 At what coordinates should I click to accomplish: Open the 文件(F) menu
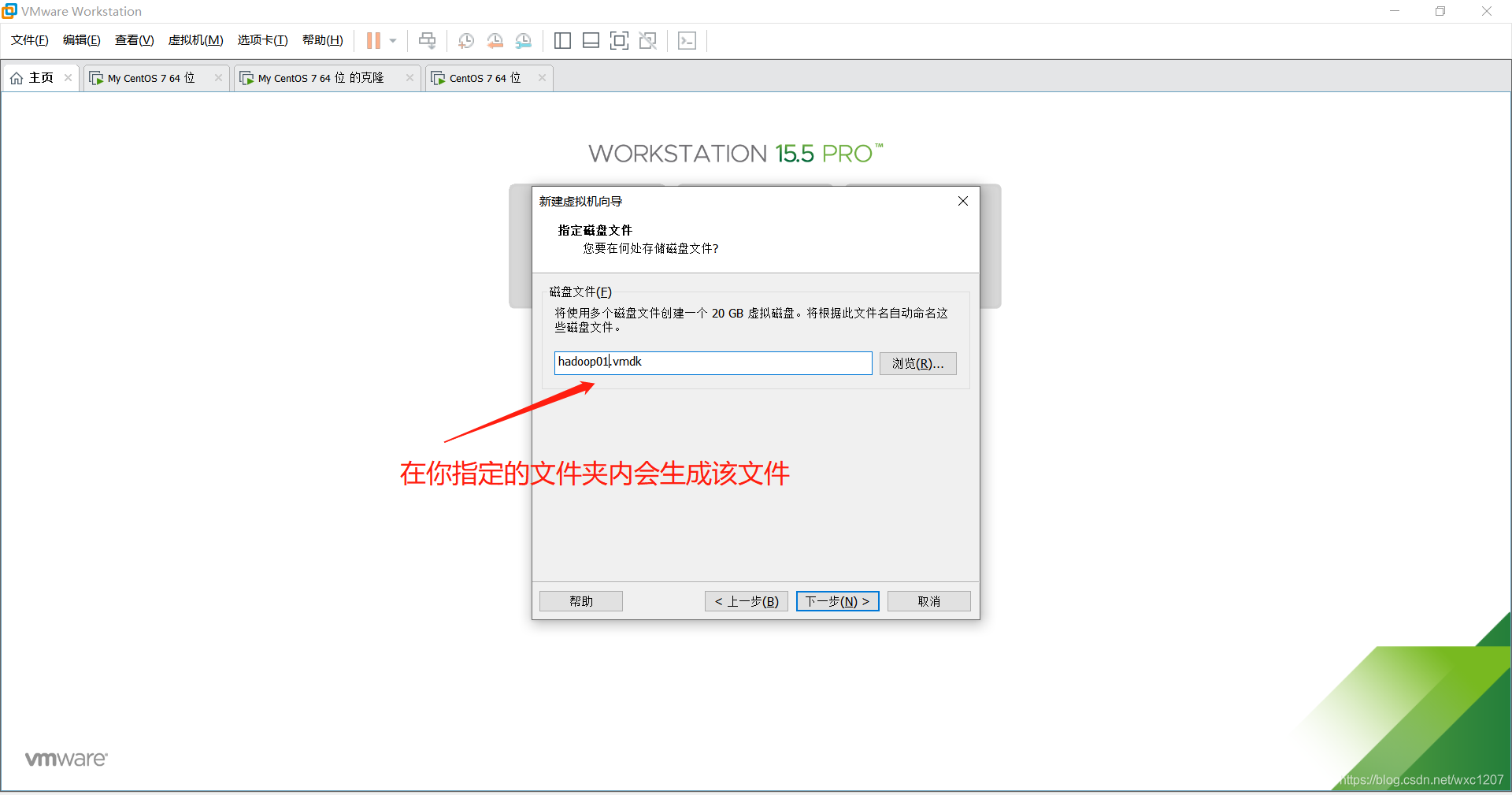point(29,40)
